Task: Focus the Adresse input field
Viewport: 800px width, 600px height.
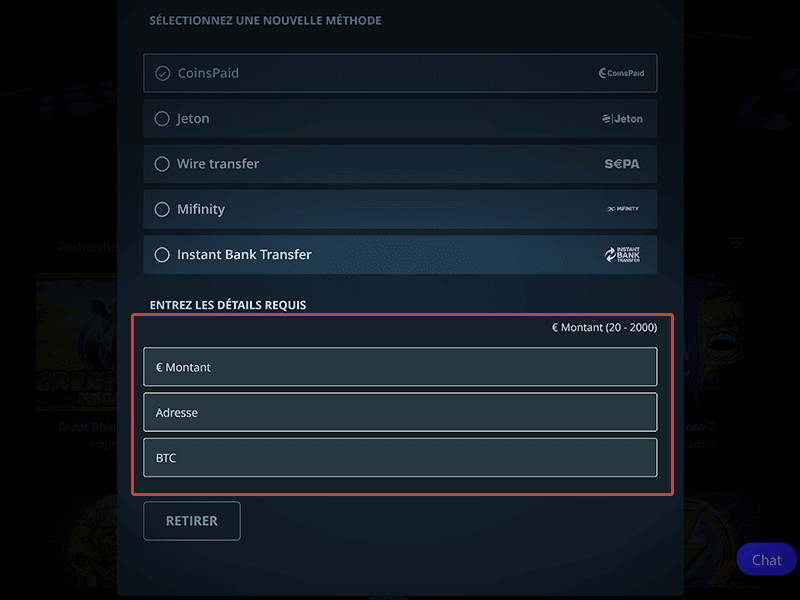Action: tap(400, 412)
